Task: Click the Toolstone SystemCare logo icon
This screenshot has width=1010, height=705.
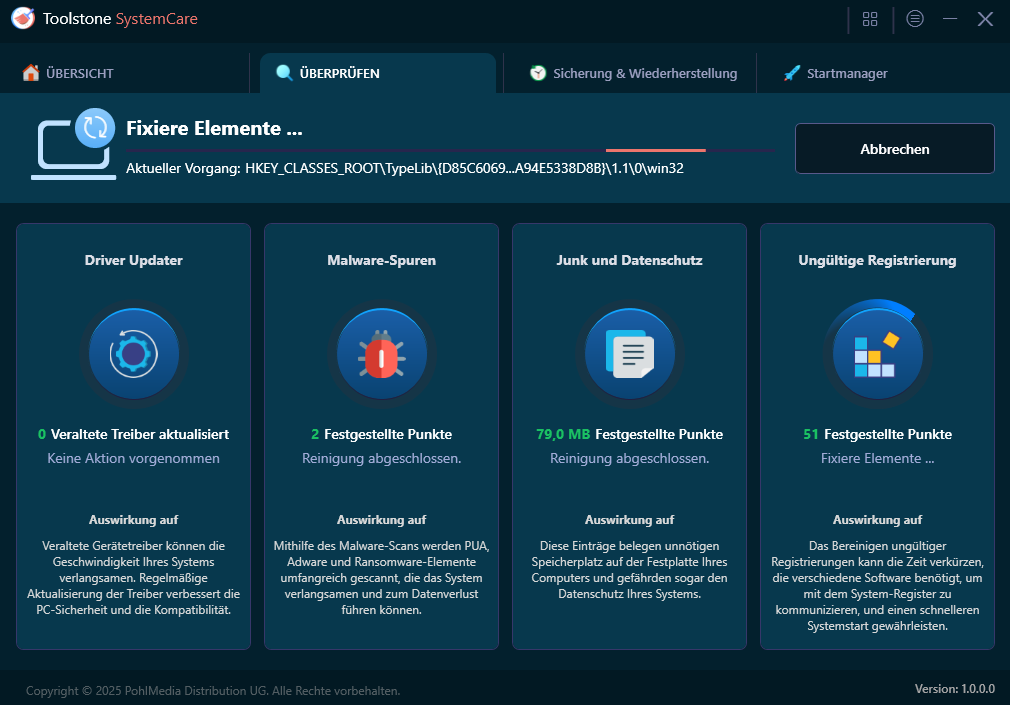Action: coord(22,19)
